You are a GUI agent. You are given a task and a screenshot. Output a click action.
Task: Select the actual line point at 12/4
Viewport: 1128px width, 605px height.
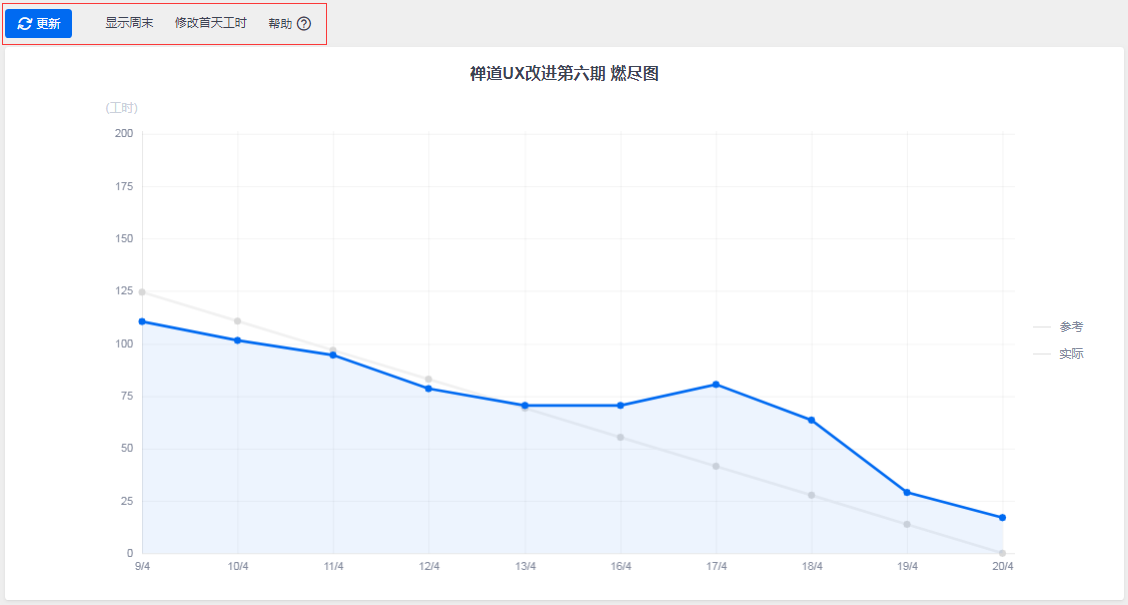pos(429,388)
